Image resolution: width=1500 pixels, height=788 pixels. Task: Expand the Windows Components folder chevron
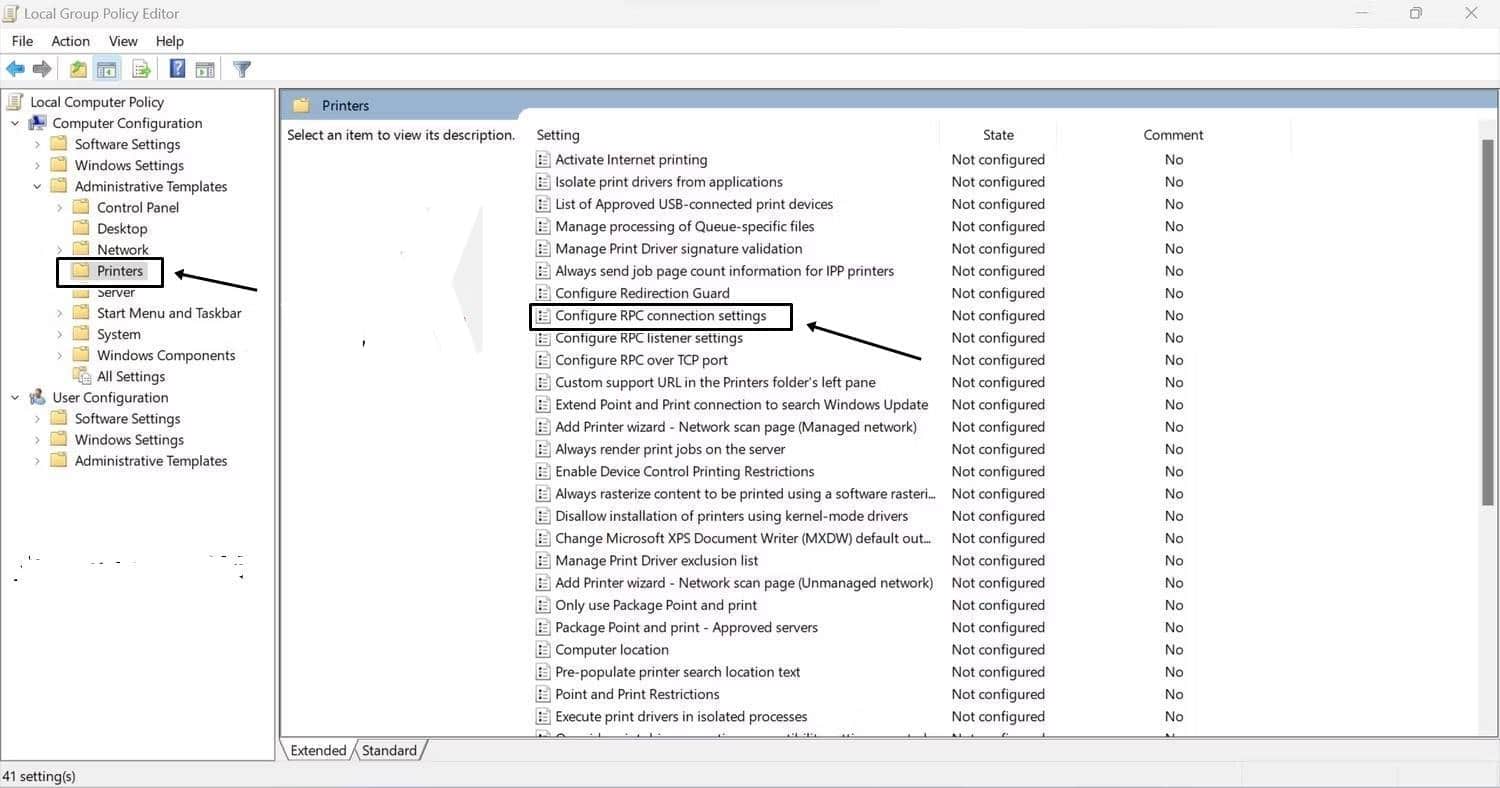pyautogui.click(x=60, y=355)
